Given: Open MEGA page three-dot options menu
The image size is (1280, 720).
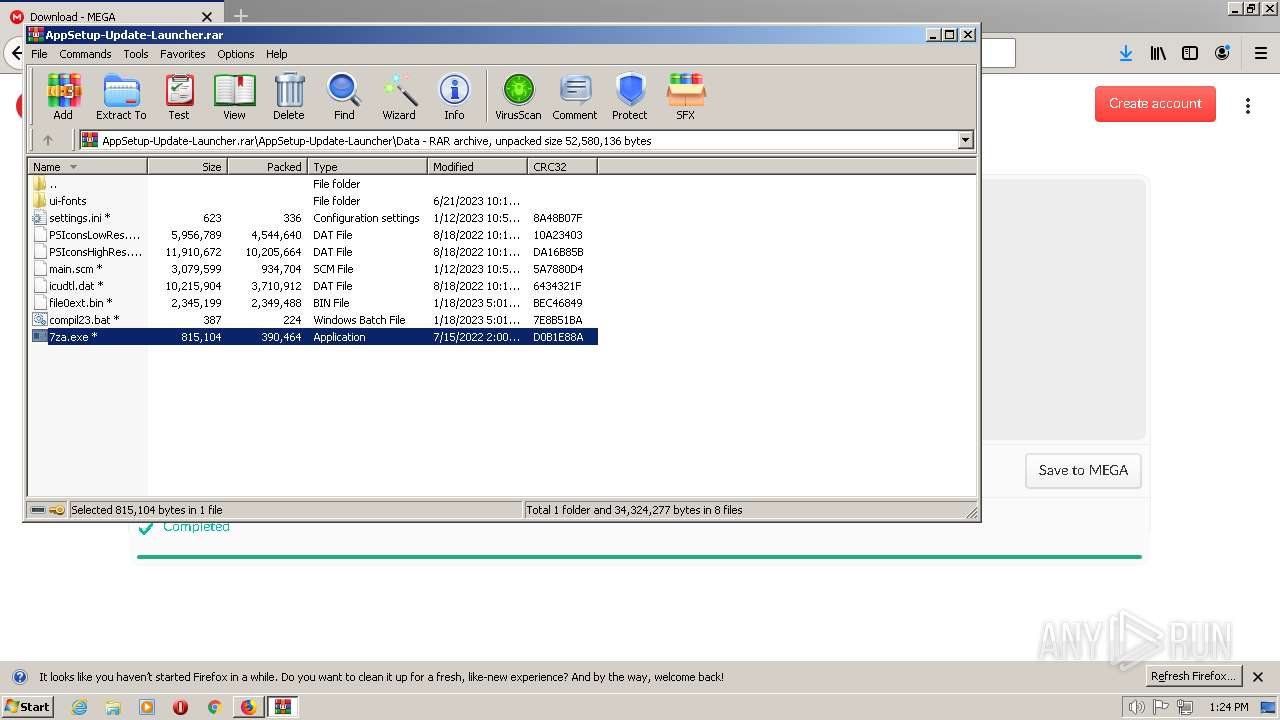Looking at the screenshot, I should click(x=1248, y=104).
